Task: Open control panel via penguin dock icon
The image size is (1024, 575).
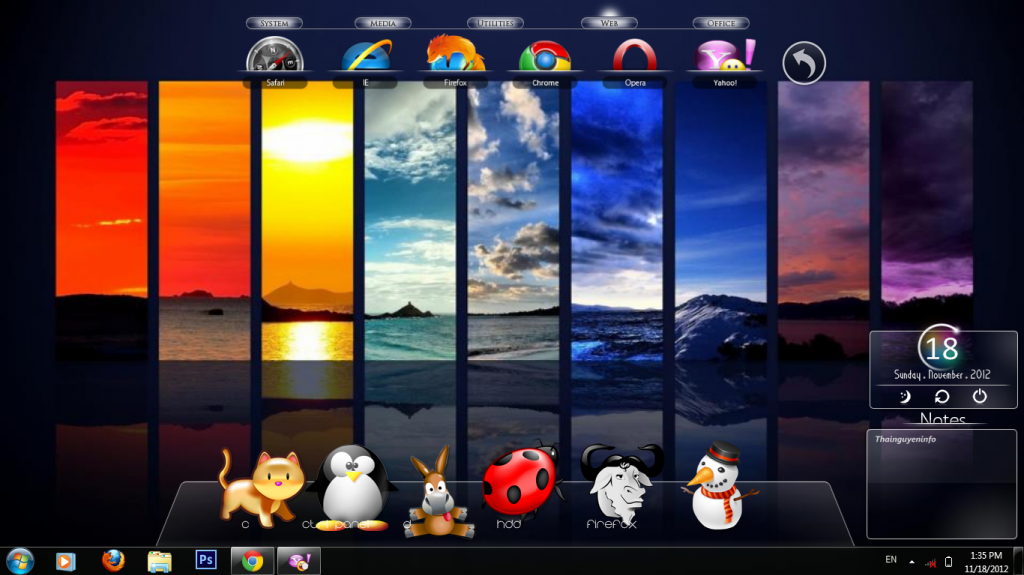Action: click(351, 487)
